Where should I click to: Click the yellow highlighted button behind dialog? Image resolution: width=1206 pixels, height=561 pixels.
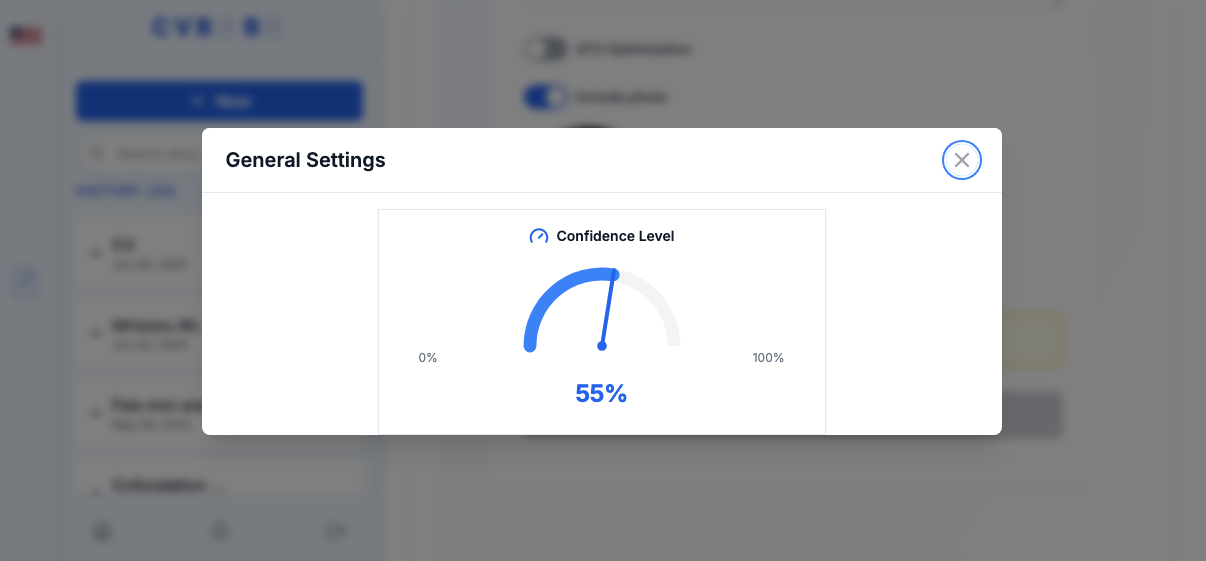pos(1031,340)
